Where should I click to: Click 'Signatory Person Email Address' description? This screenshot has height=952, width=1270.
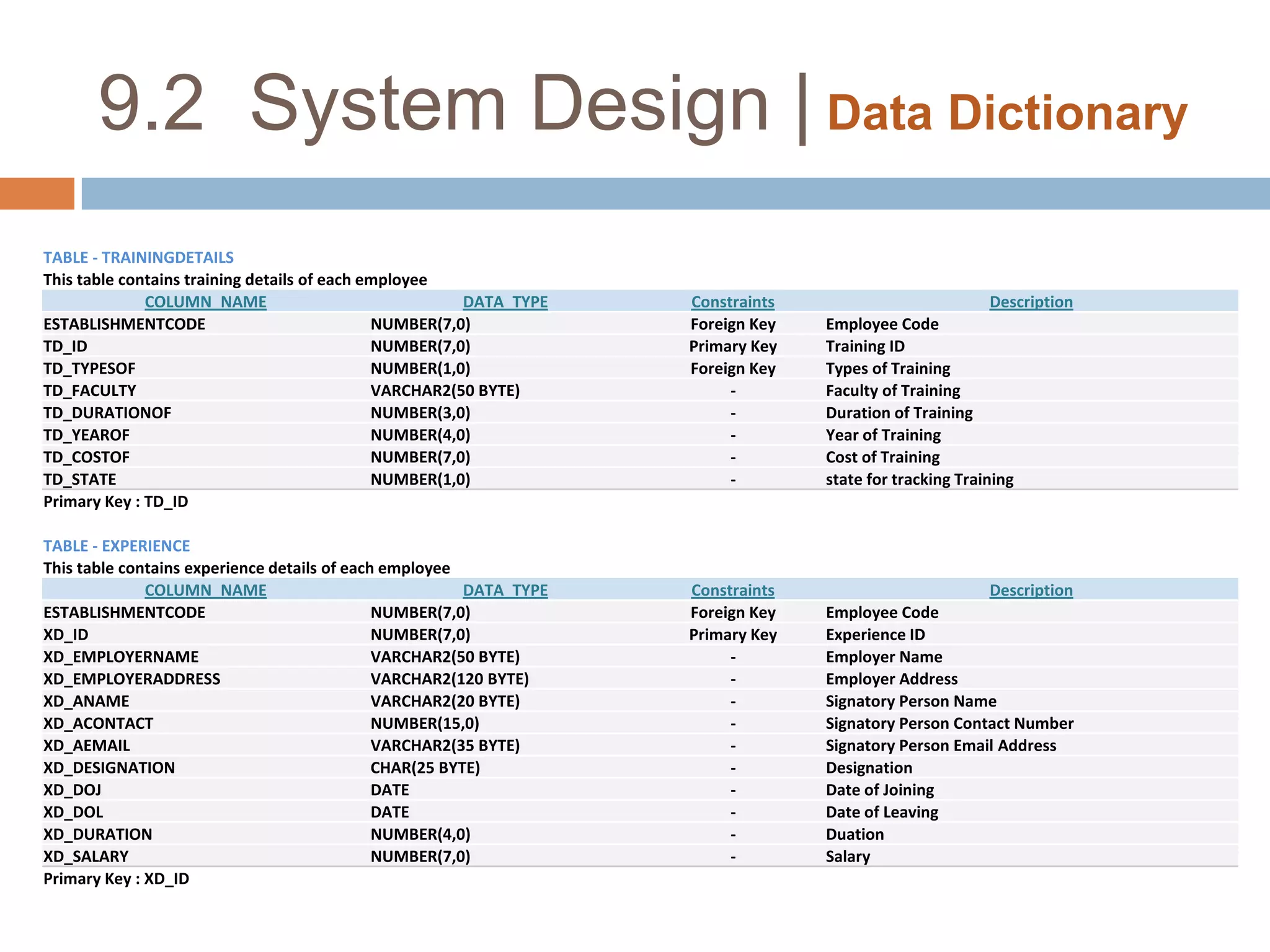[941, 746]
